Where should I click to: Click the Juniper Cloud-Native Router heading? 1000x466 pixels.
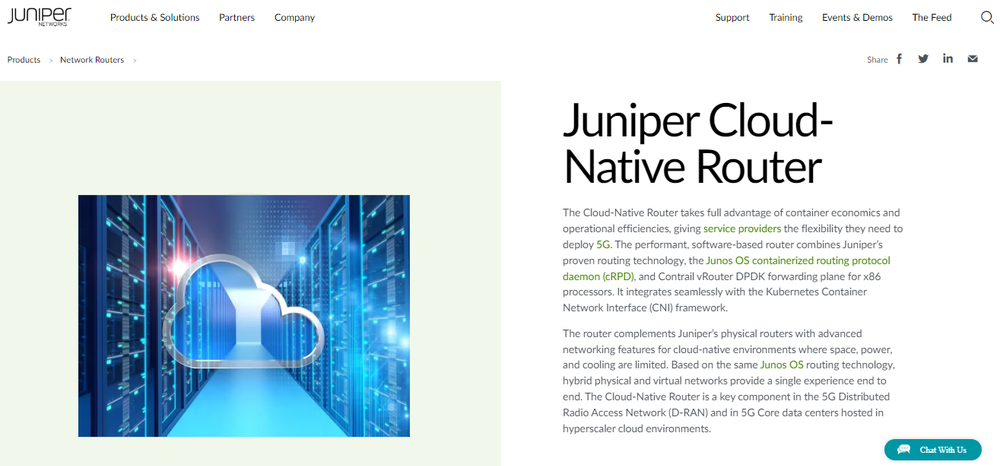pos(698,143)
